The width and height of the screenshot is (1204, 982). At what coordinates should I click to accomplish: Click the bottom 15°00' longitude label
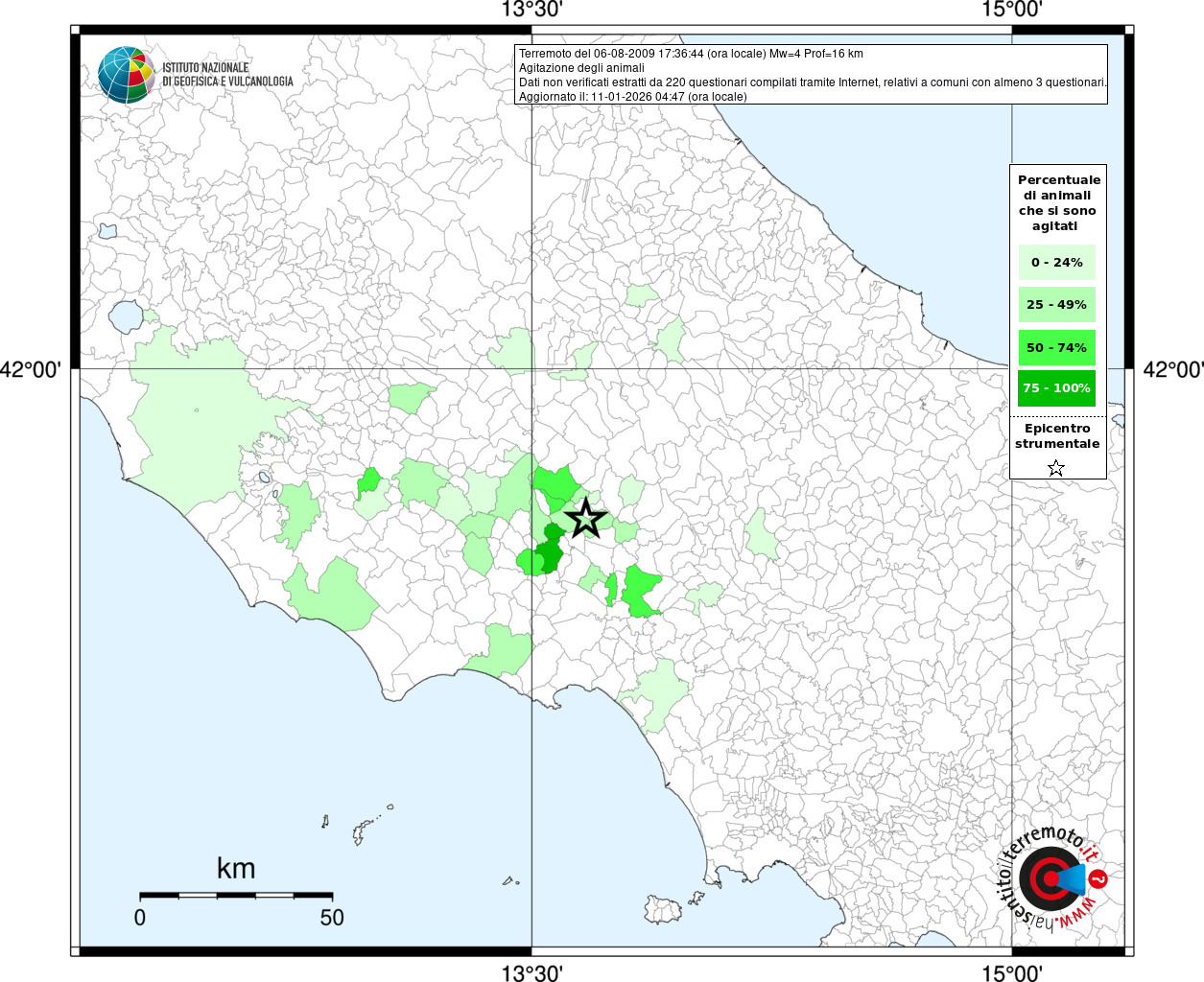(1012, 972)
